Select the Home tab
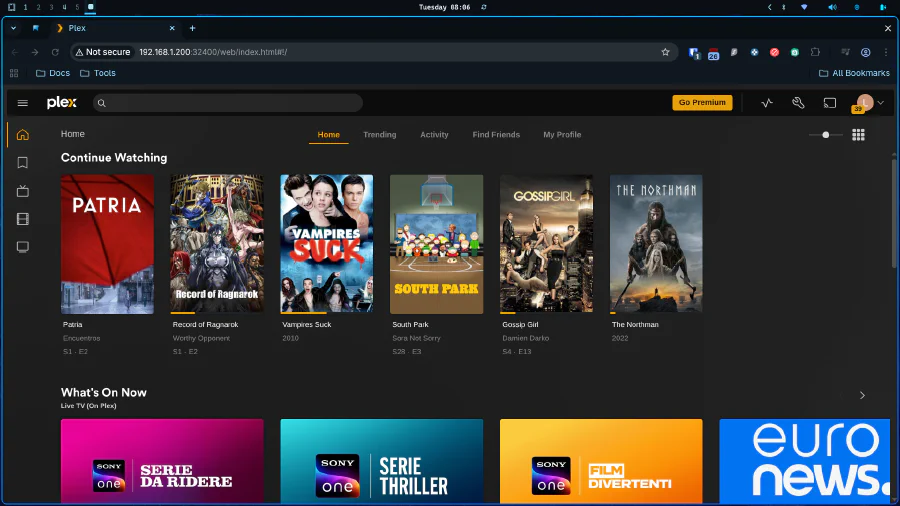The width and height of the screenshot is (900, 506). click(x=328, y=135)
